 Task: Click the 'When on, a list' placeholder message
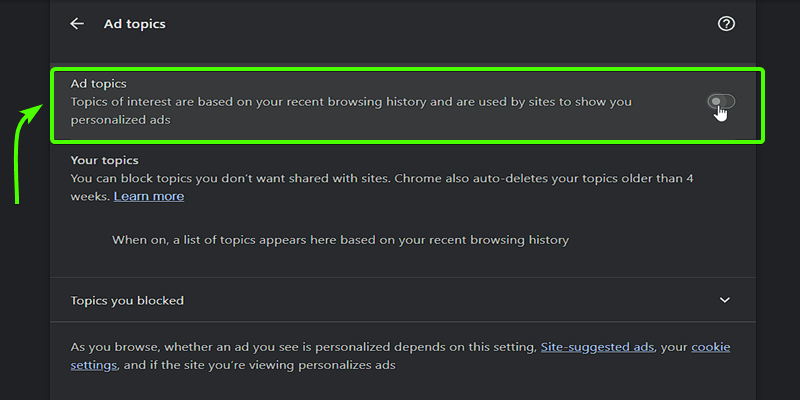click(340, 240)
